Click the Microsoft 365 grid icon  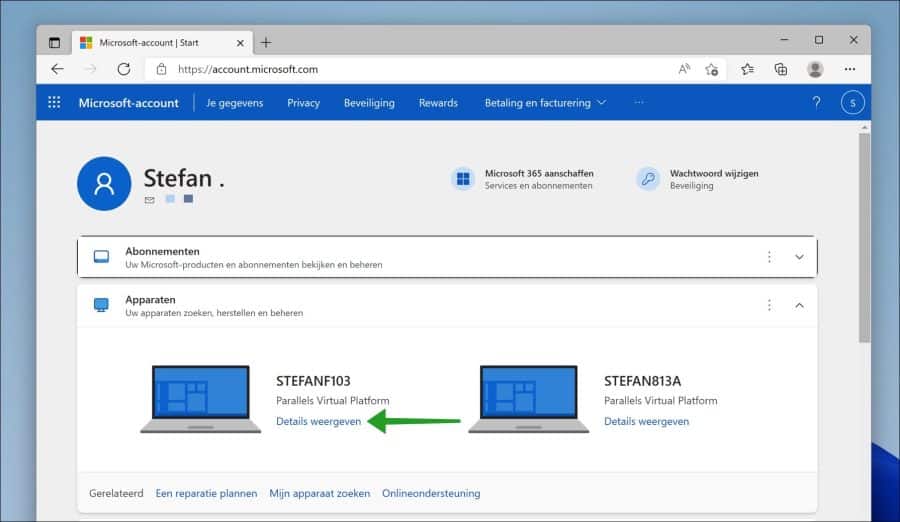[x=463, y=179]
